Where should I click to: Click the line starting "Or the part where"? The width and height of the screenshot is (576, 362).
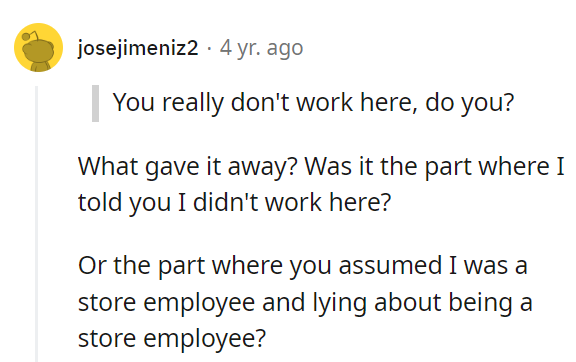(303, 266)
